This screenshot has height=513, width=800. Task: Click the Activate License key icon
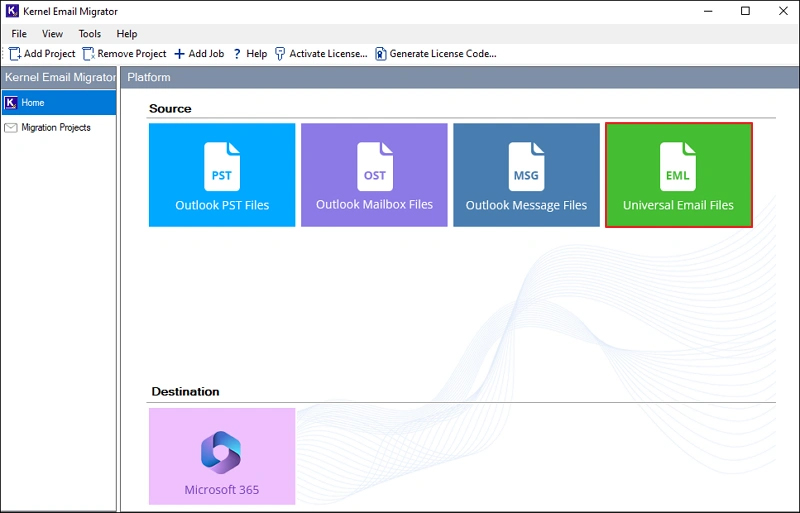coord(280,54)
